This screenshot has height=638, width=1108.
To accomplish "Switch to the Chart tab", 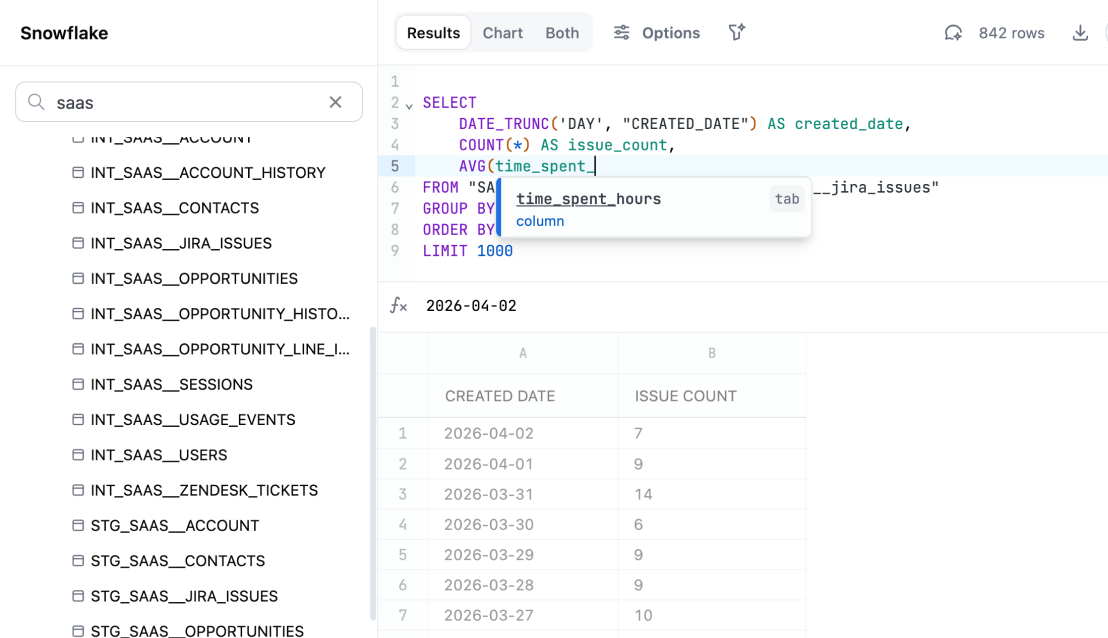I will pos(503,32).
